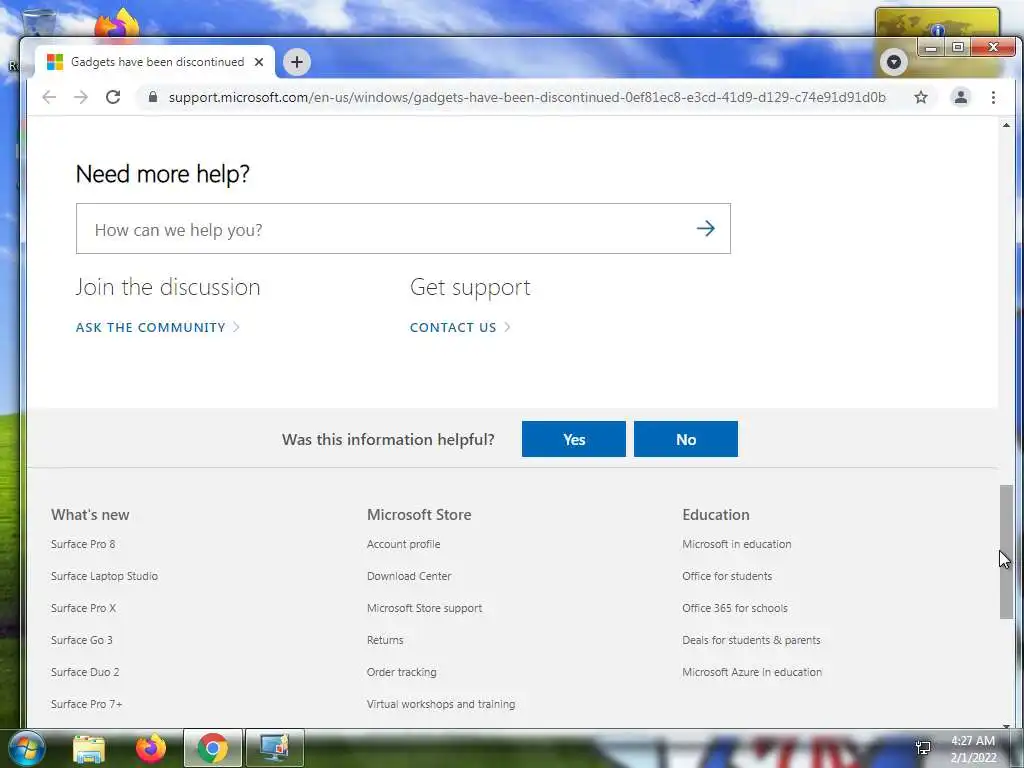
Task: Open the Chrome profile avatar icon
Action: 961,97
